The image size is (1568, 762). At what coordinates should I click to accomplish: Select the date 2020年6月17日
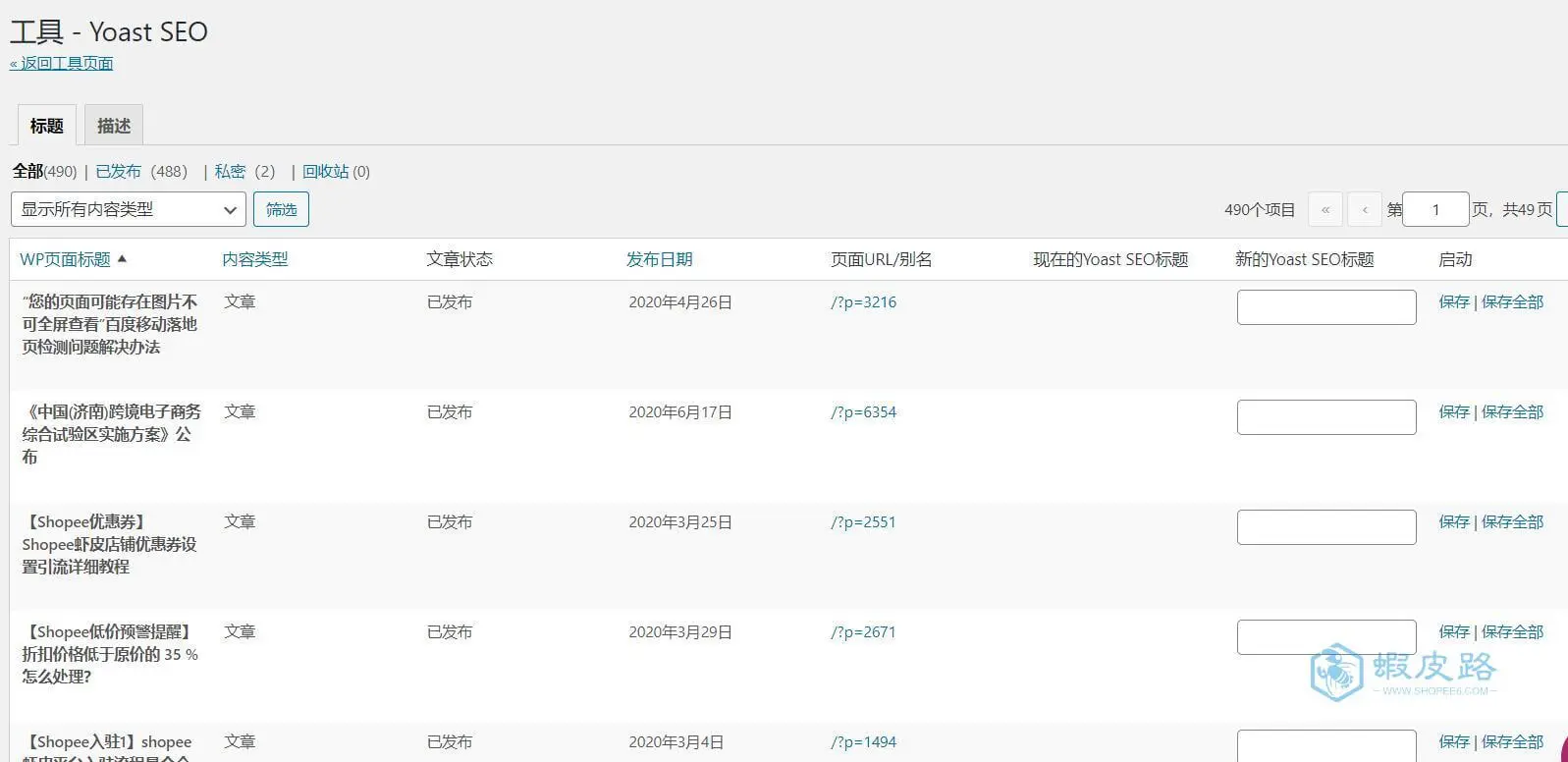pos(680,412)
